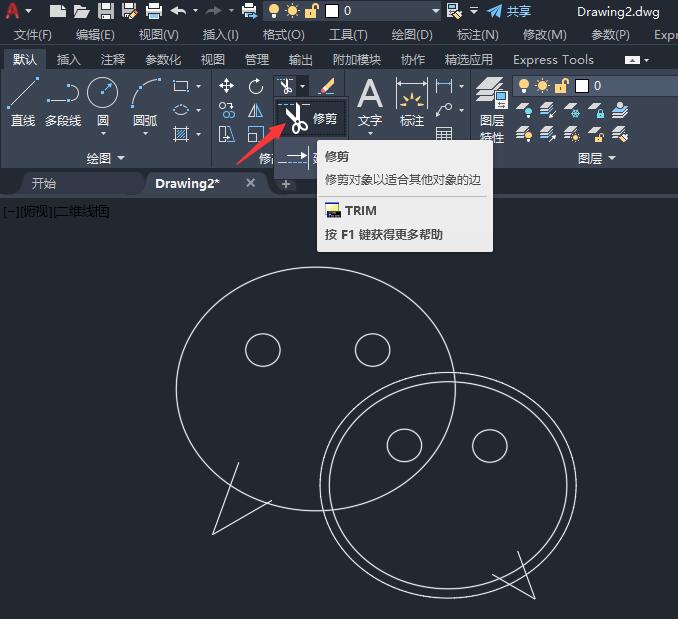
Task: Open the Circle tool dropdown arrow
Action: (103, 134)
